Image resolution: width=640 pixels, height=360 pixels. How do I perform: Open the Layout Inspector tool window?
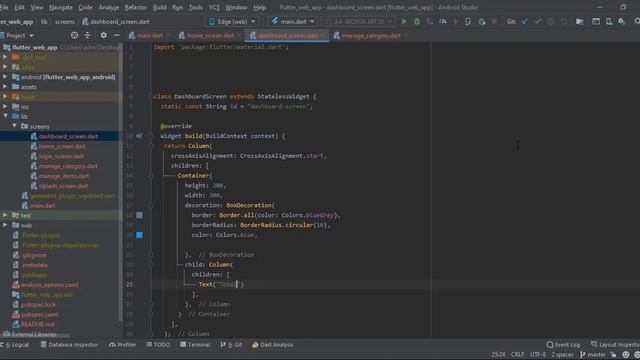(615, 345)
